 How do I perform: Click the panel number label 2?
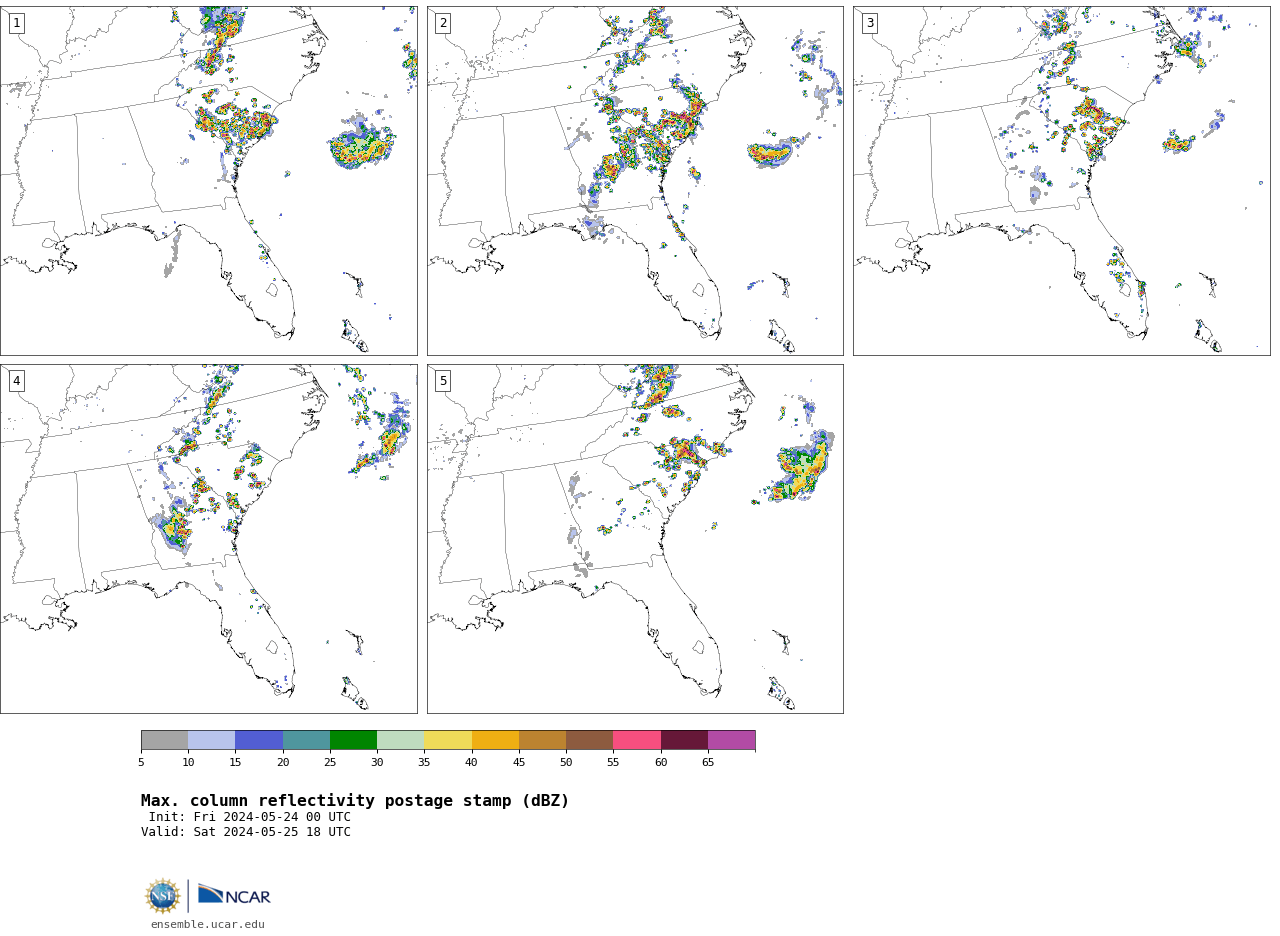pos(443,23)
